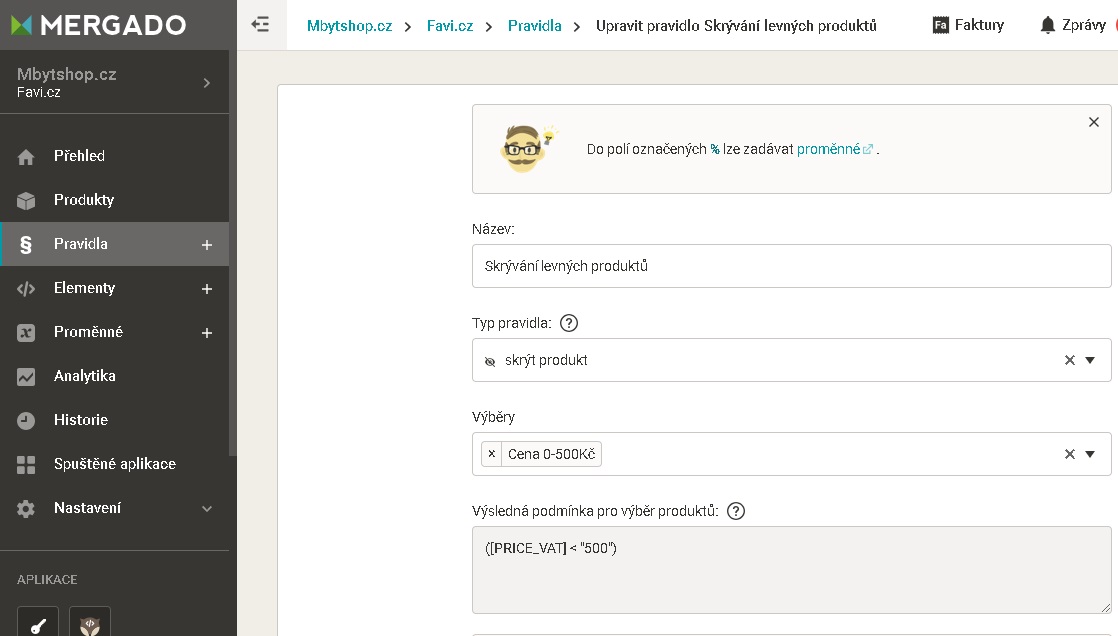Screen dimensions: 1118x636
Task: Click into the Název text field
Action: [x=791, y=266]
